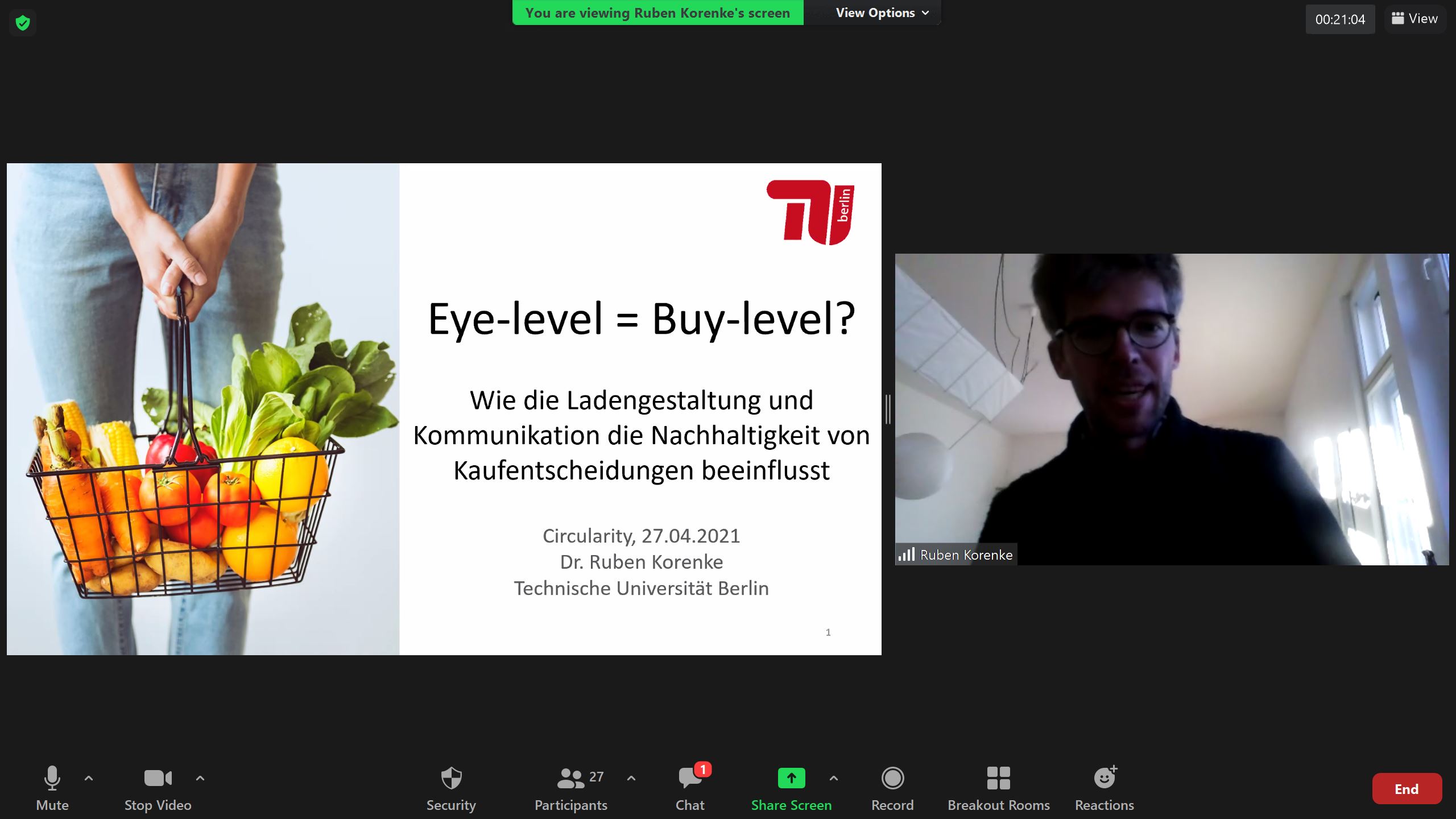Click the slide title Eye-level = Buy-level?
The height and width of the screenshot is (819, 1456).
tap(641, 319)
